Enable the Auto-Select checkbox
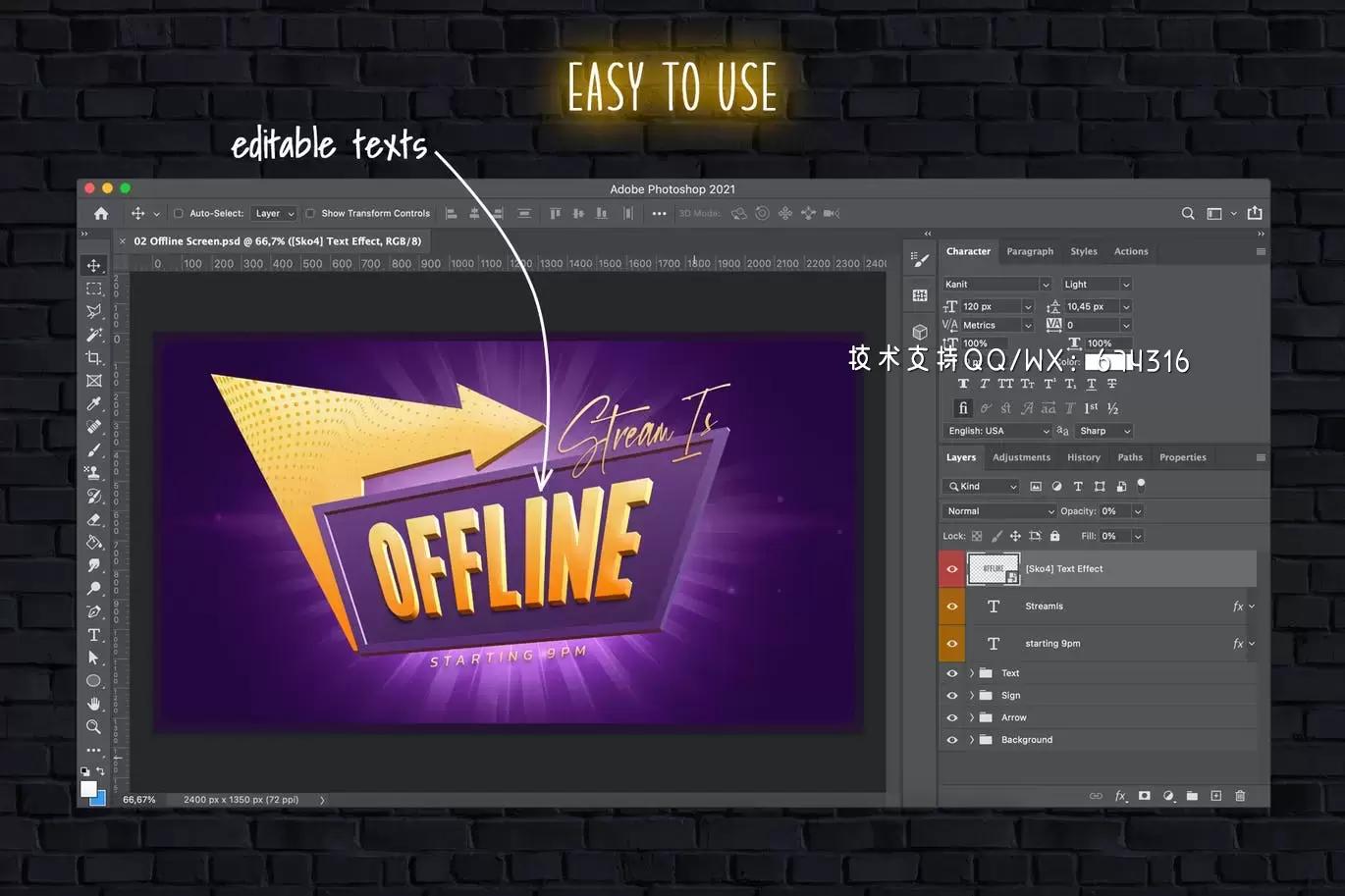This screenshot has height=896, width=1345. 179,213
